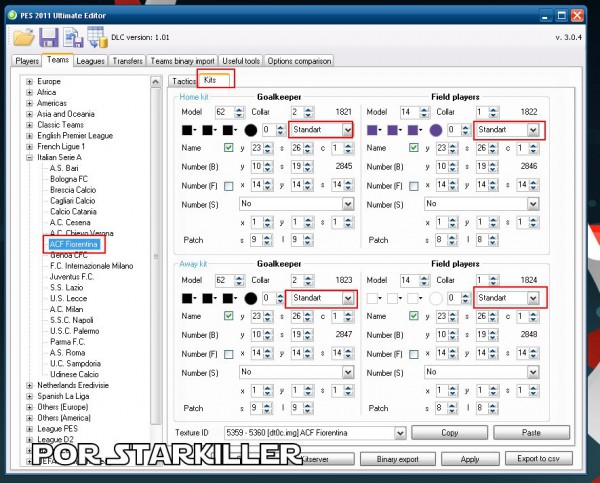Click home goalkeeper first black color swatch

pyautogui.click(x=187, y=130)
